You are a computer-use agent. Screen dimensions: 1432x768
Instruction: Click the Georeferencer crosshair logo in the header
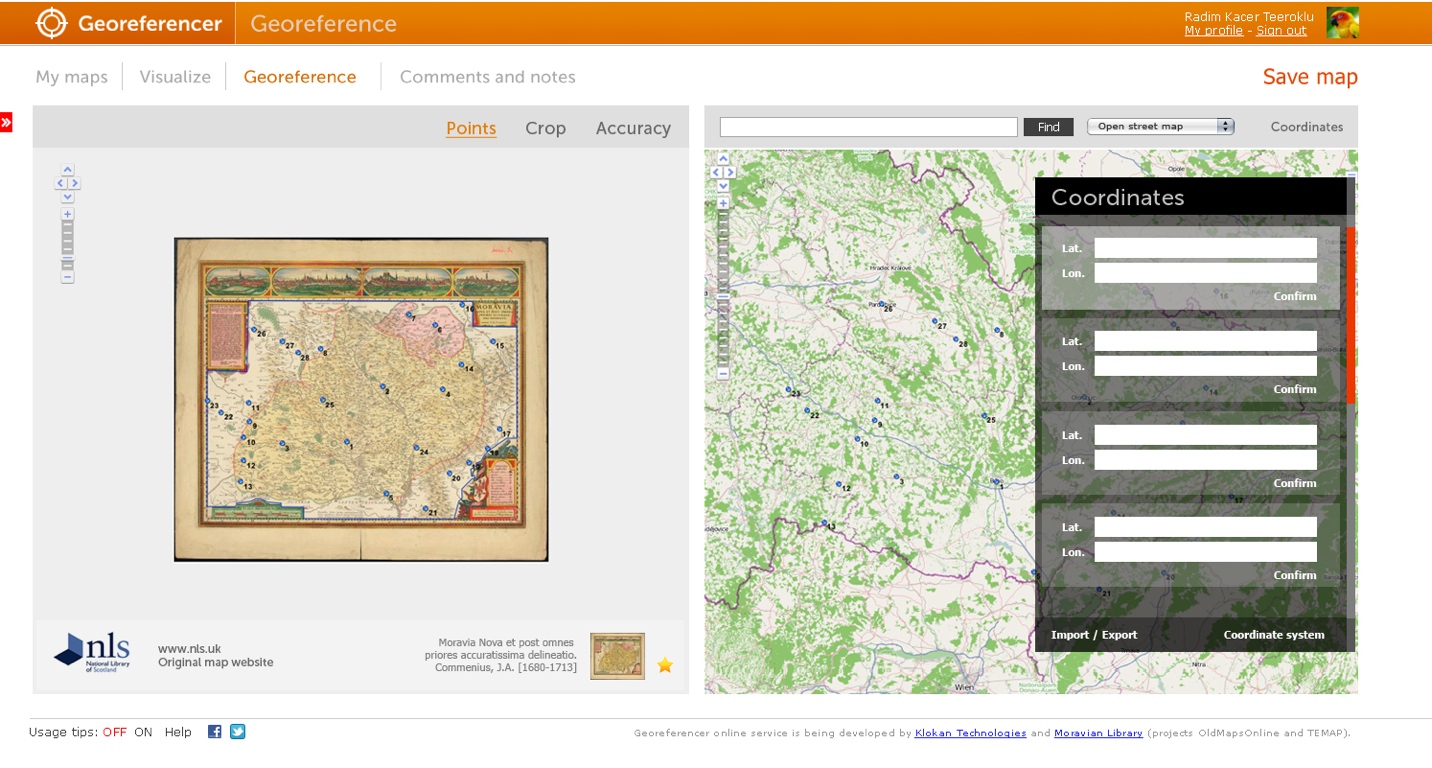[51, 23]
